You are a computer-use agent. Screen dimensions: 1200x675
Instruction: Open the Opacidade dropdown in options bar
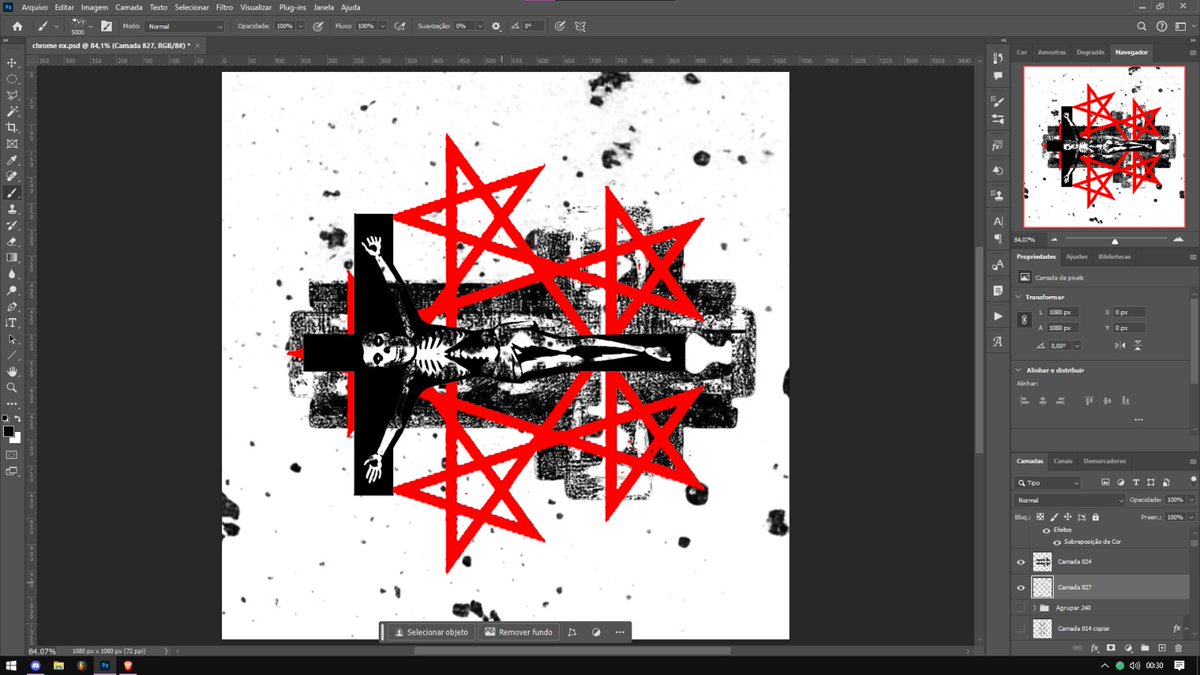[x=301, y=26]
